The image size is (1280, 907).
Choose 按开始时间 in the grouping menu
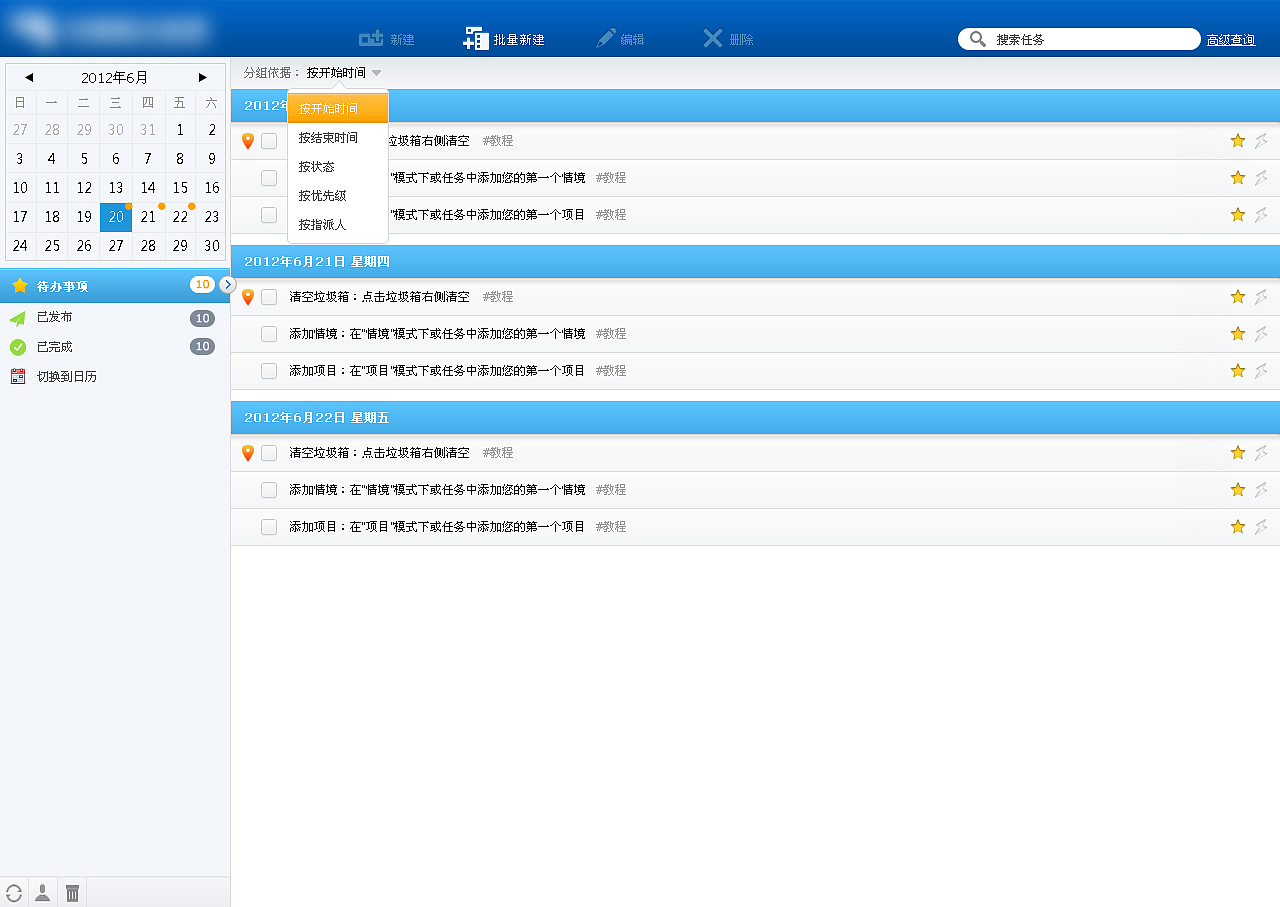(x=338, y=108)
